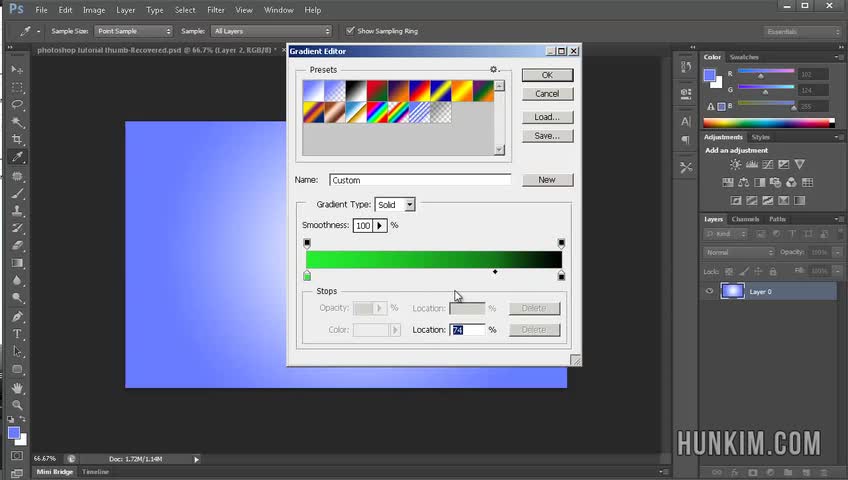The height and width of the screenshot is (480, 848).
Task: Open the Filter menu
Action: [x=215, y=10]
